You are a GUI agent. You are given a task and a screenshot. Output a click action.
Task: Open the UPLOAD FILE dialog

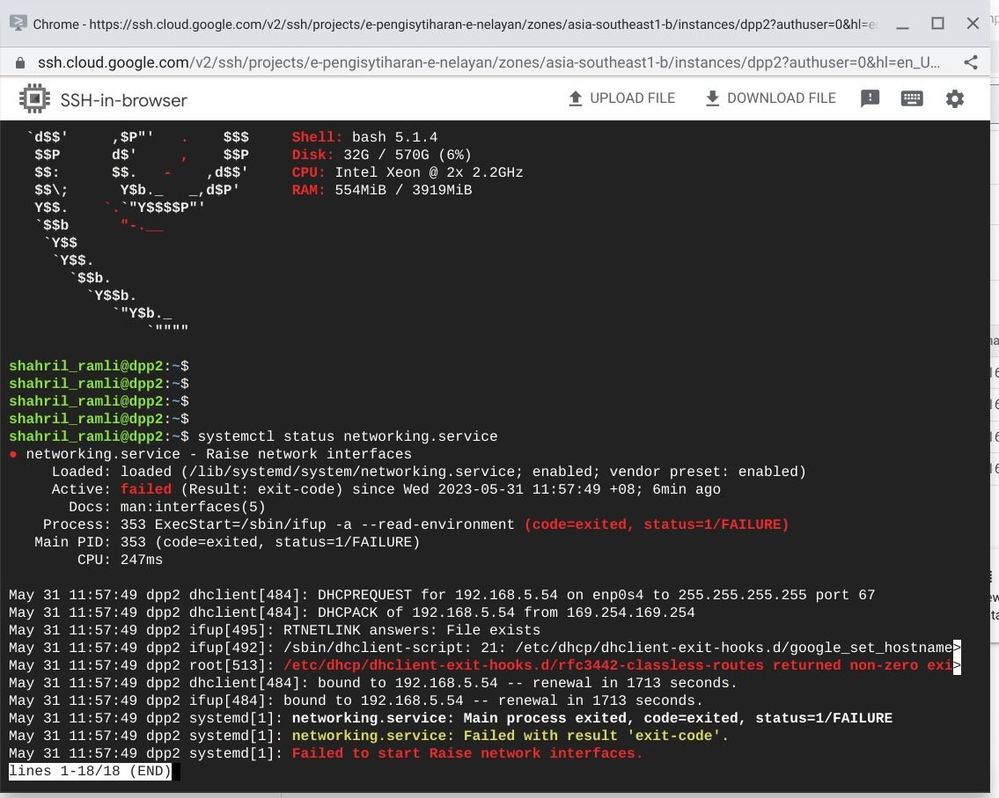tap(621, 98)
